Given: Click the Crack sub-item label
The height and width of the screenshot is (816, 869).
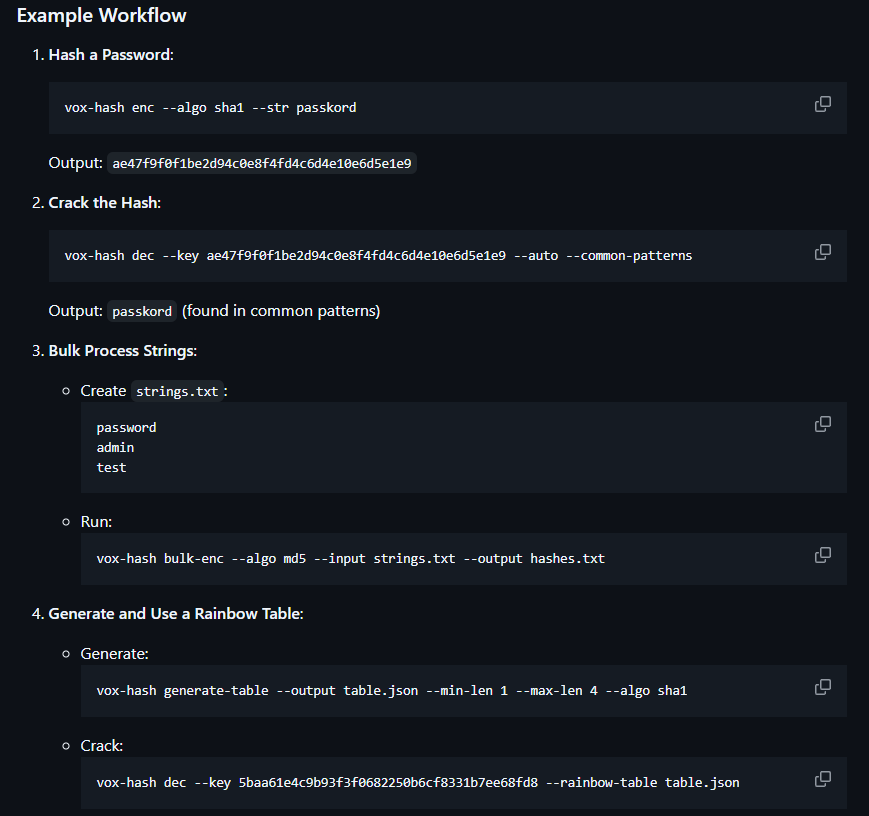Looking at the screenshot, I should pyautogui.click(x=98, y=745).
